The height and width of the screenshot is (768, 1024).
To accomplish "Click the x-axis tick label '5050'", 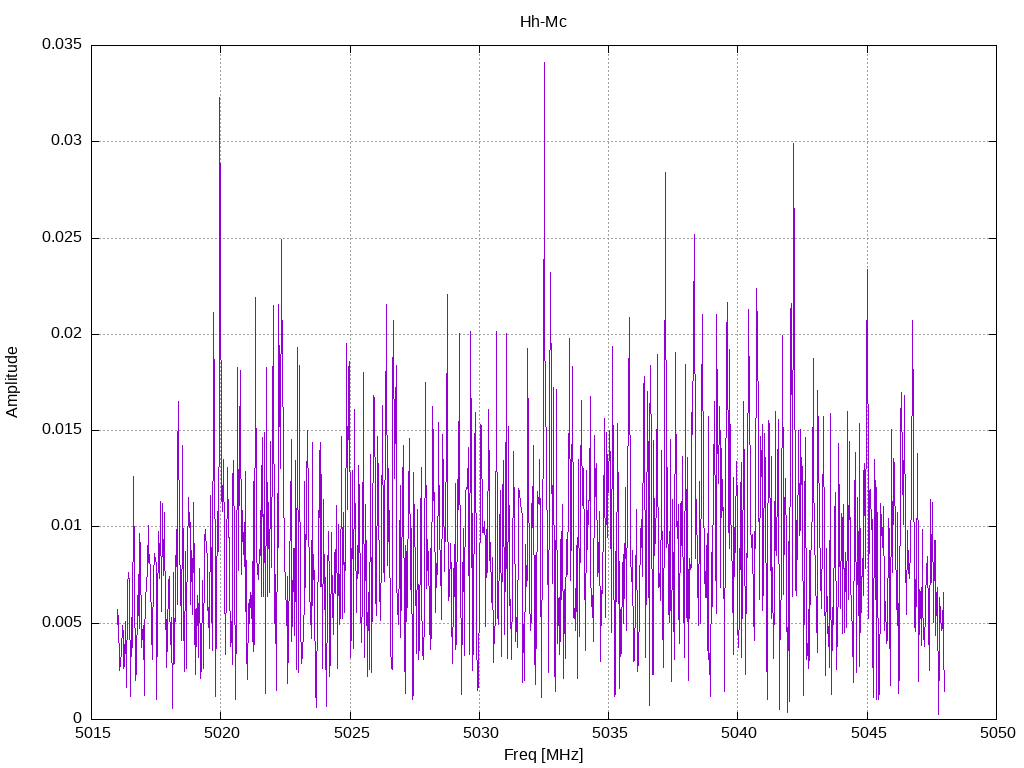I will pos(997,733).
